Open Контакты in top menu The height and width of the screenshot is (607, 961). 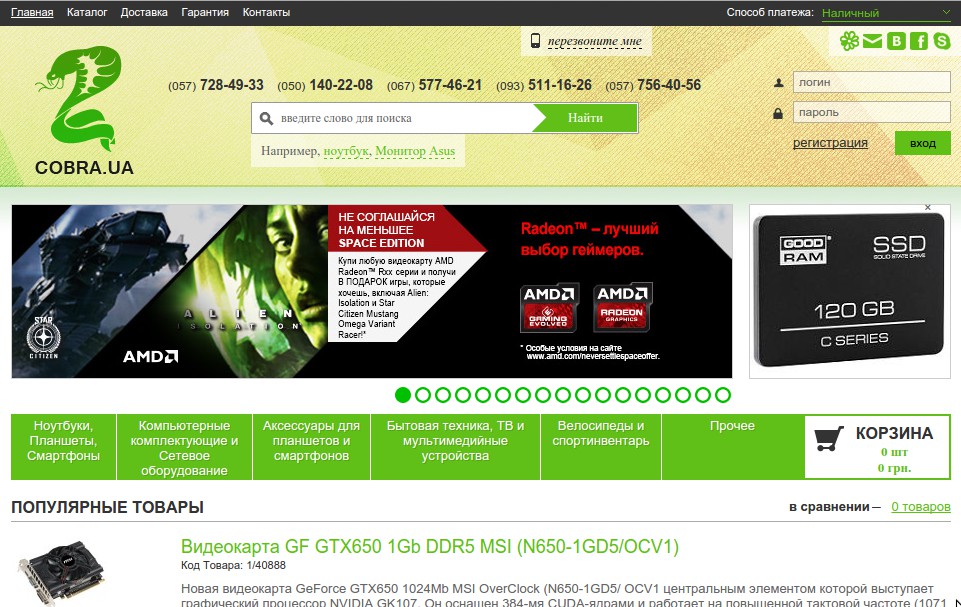click(x=266, y=12)
